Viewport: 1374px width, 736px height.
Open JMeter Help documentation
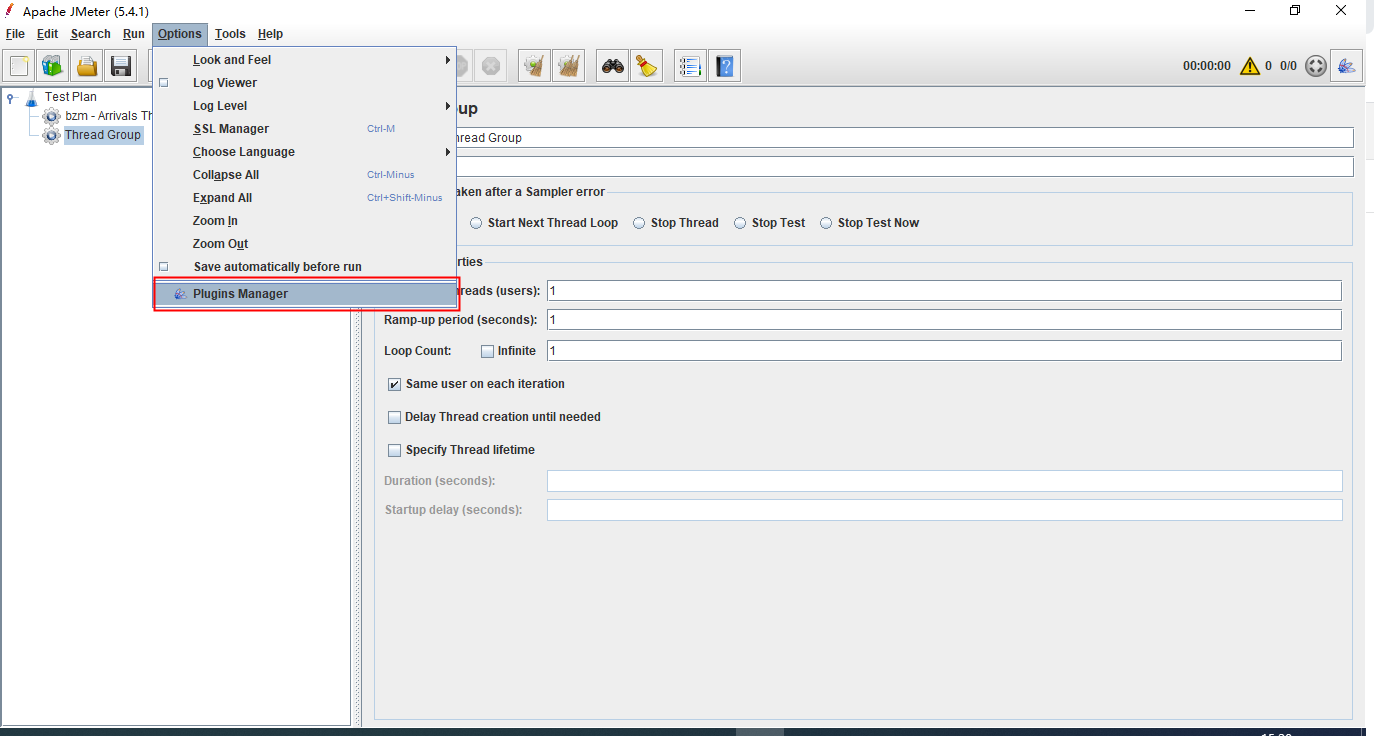(724, 65)
